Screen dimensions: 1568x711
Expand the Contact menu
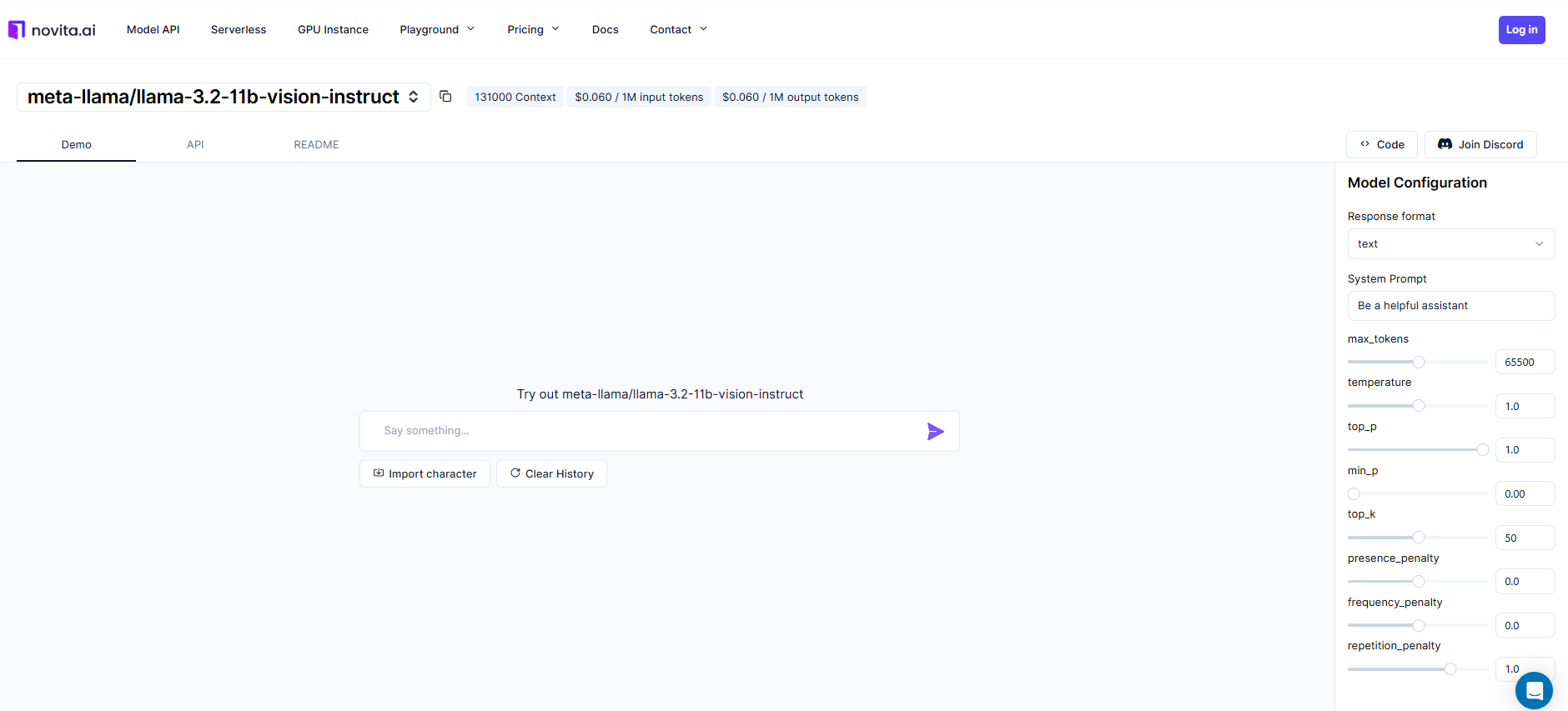click(x=679, y=29)
